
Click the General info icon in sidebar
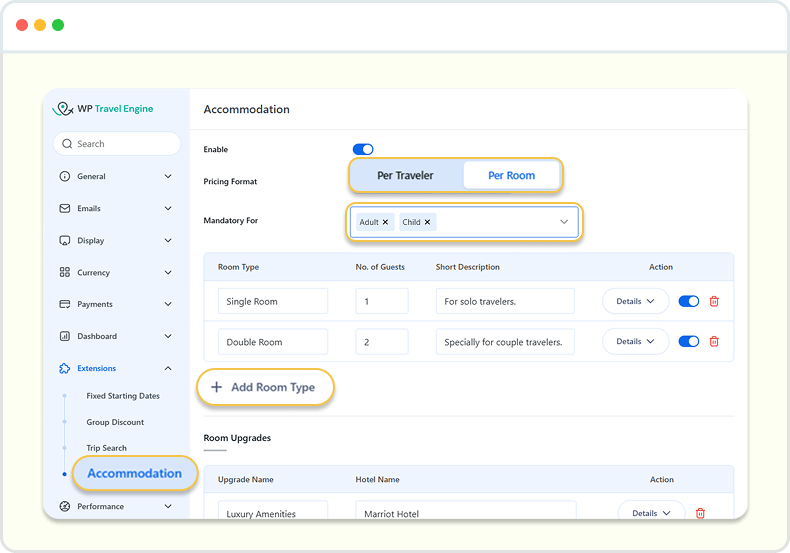(64, 176)
